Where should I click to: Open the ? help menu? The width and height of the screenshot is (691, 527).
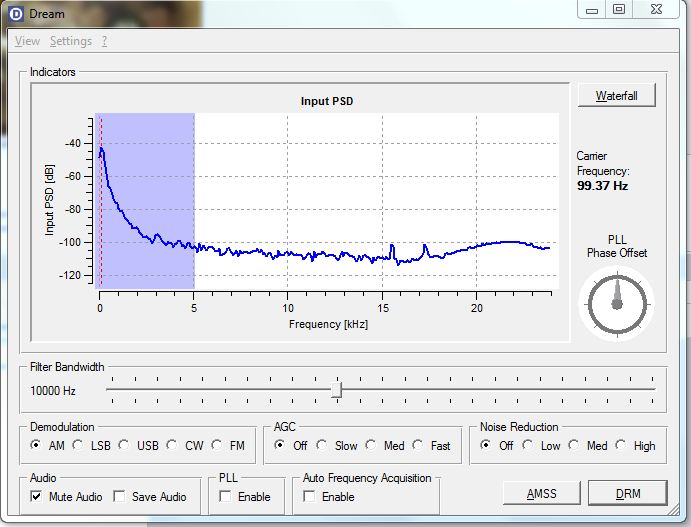pyautogui.click(x=104, y=41)
